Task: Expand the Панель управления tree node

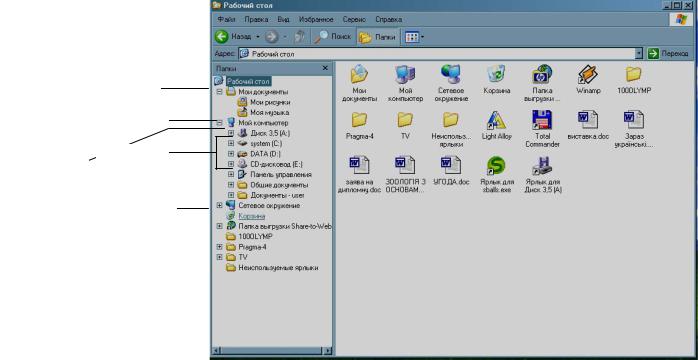Action: point(231,174)
